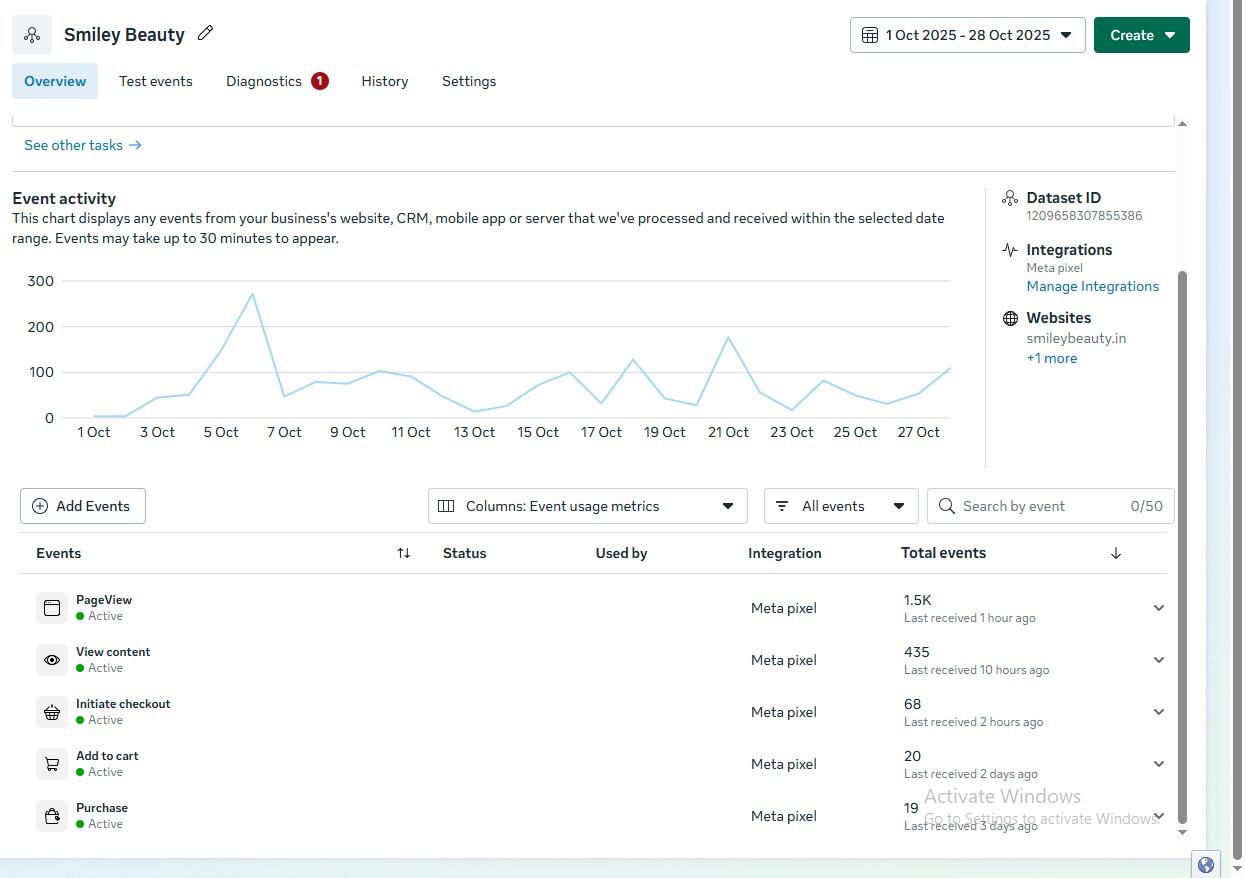Click the inner panel vertical scrollbar thumb
The height and width of the screenshot is (878, 1245).
pos(1182,545)
